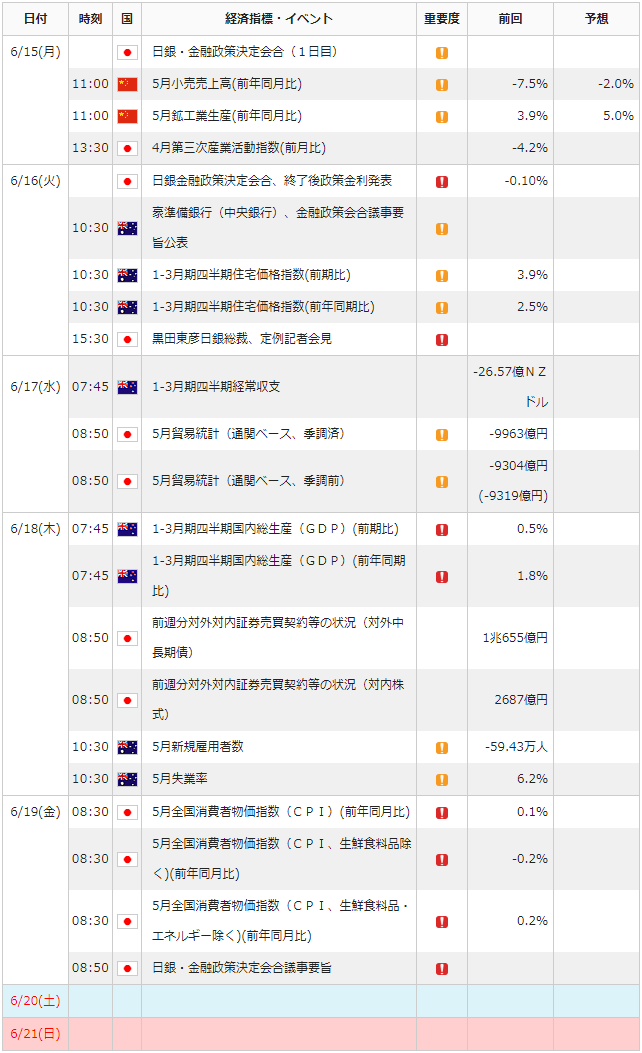This screenshot has height=1053, width=642.
Task: Click the 13:30 time cell
Action: (x=90, y=148)
